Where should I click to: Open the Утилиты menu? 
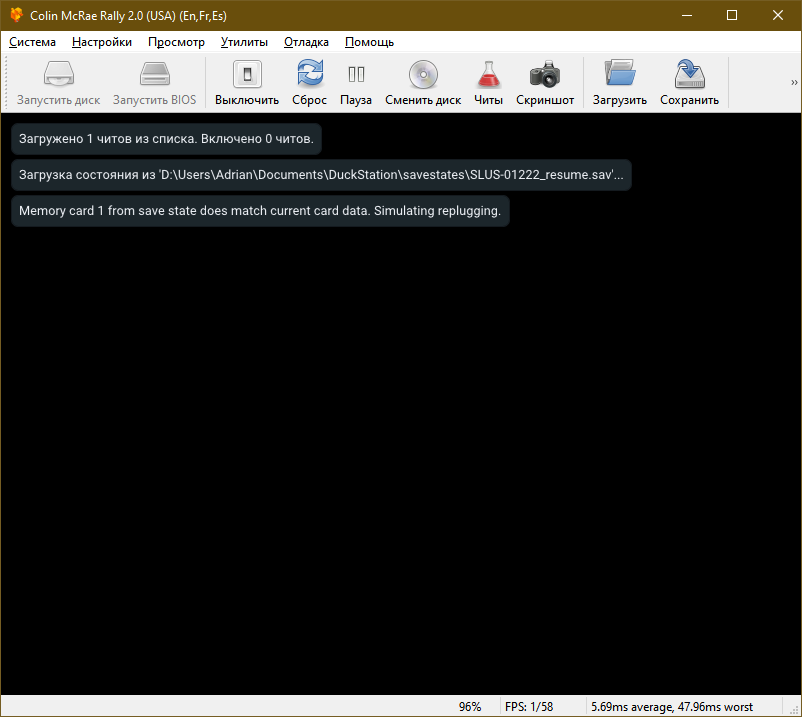(244, 42)
